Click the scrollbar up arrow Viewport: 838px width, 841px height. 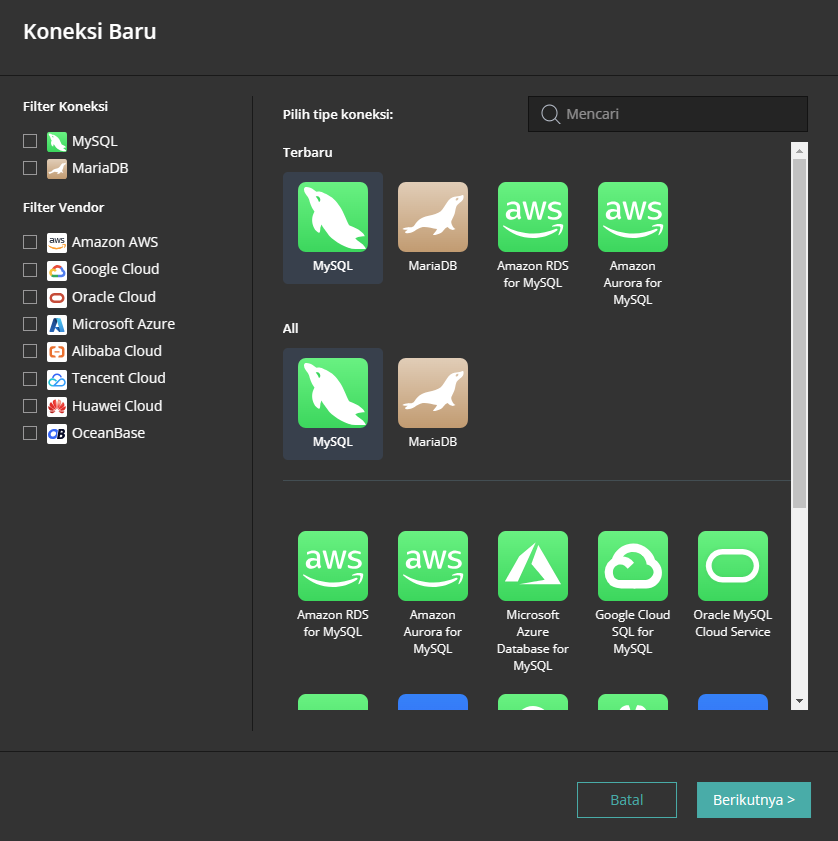[x=799, y=151]
